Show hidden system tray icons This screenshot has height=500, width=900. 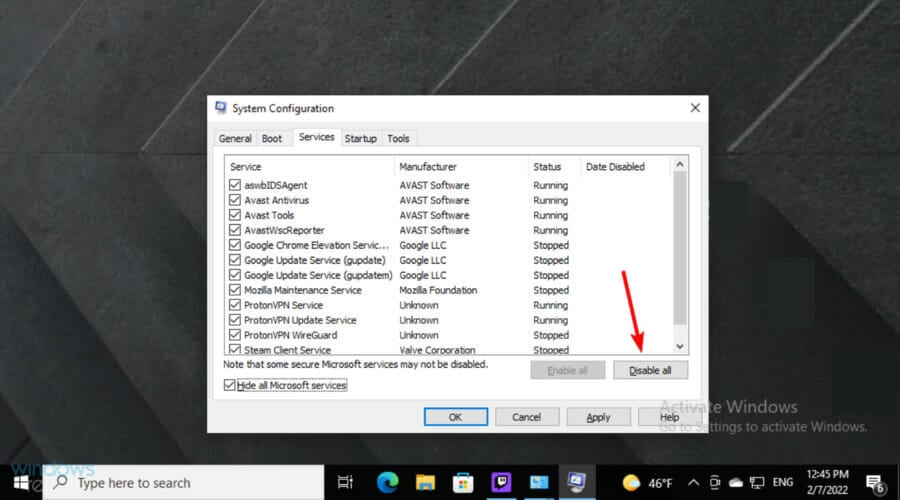pyautogui.click(x=693, y=483)
